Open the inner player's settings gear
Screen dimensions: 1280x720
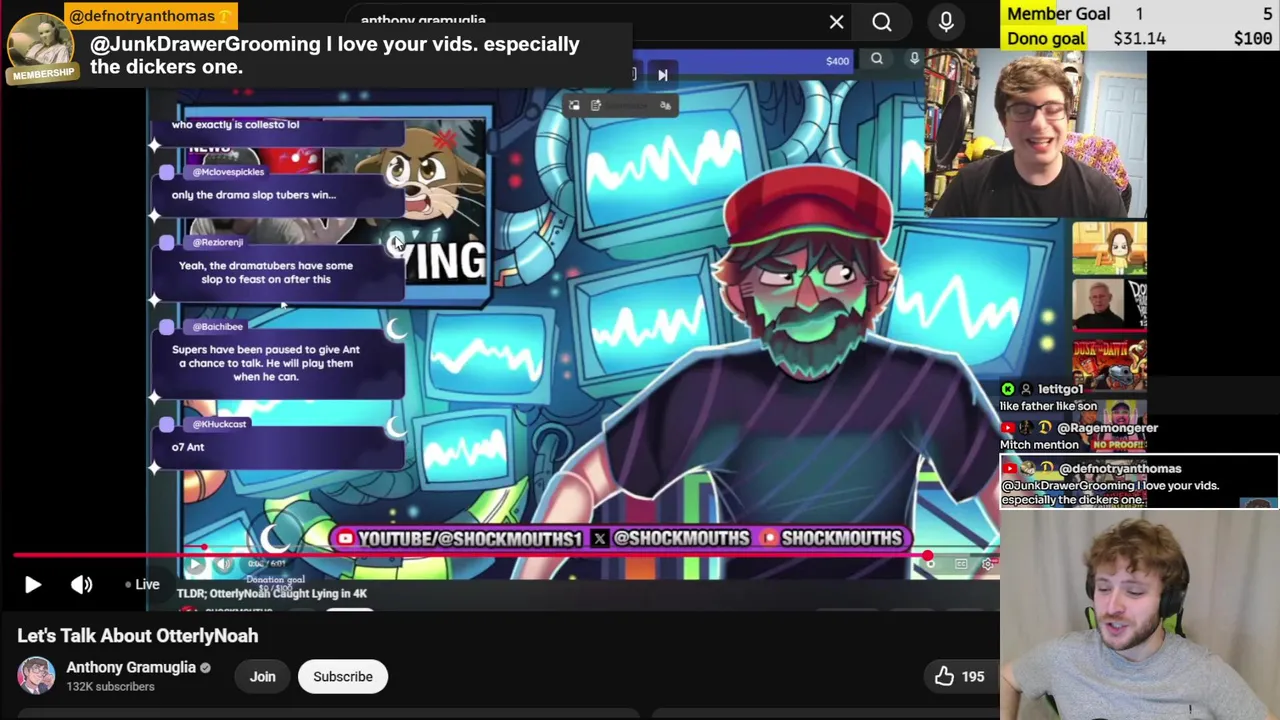pyautogui.click(x=988, y=564)
